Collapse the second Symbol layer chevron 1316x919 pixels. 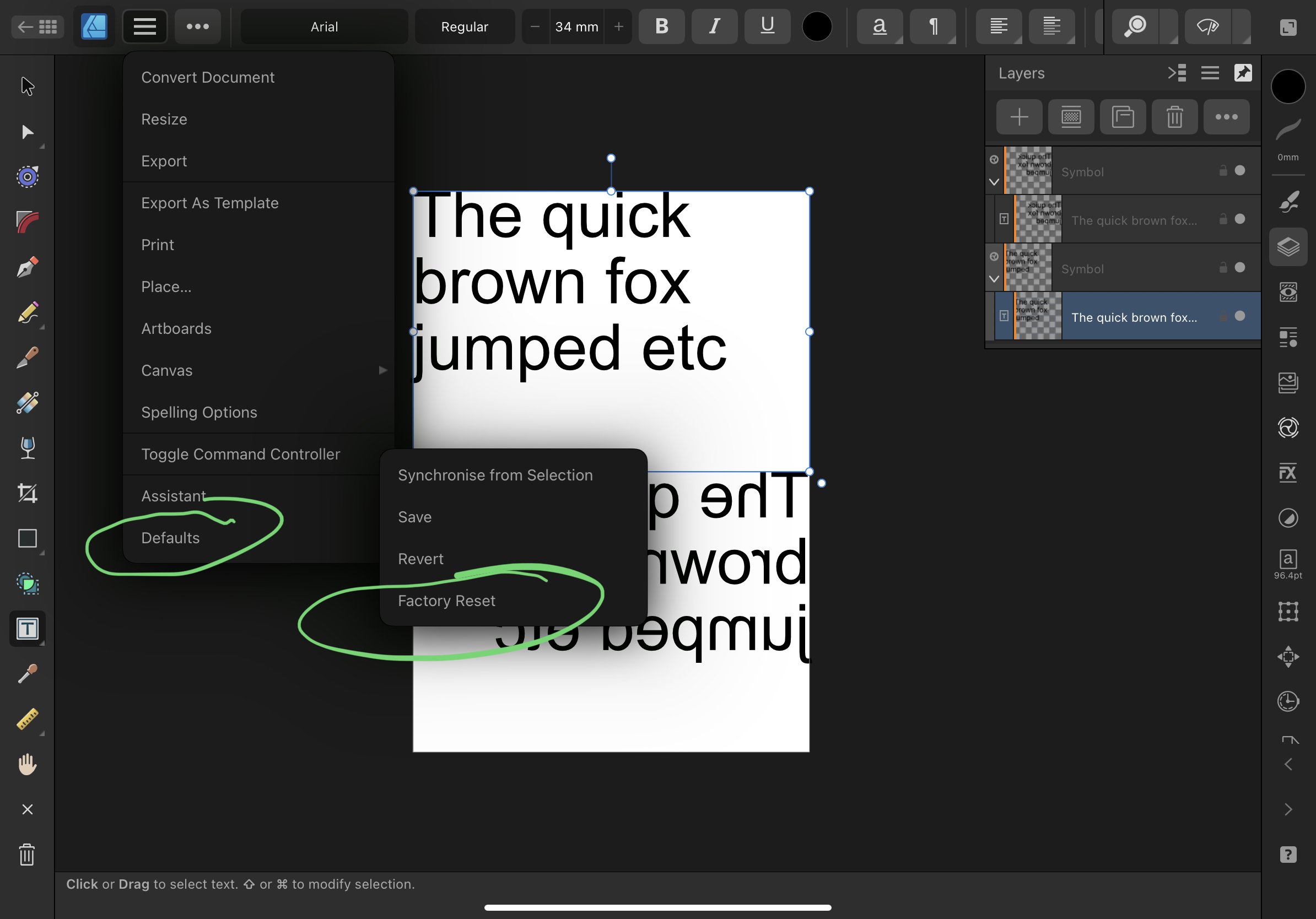point(994,279)
